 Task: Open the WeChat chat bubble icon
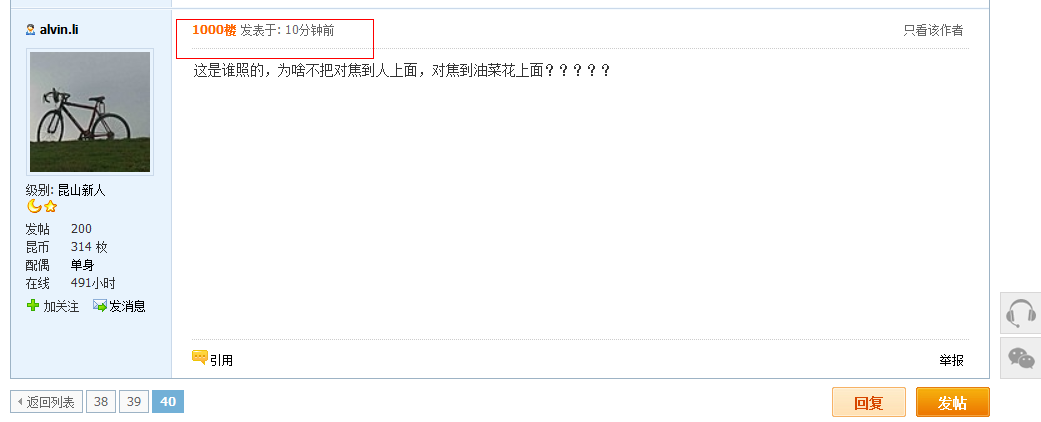(1020, 358)
